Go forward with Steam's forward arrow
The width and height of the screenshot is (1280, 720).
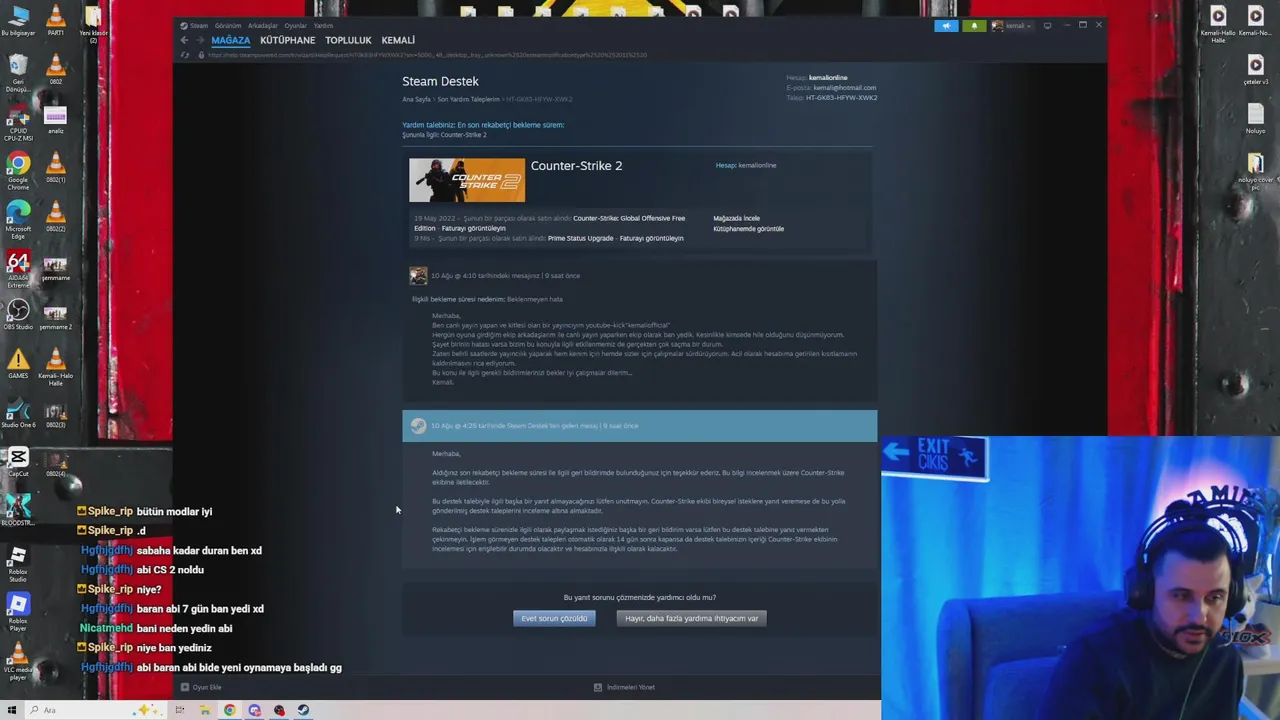pyautogui.click(x=200, y=40)
